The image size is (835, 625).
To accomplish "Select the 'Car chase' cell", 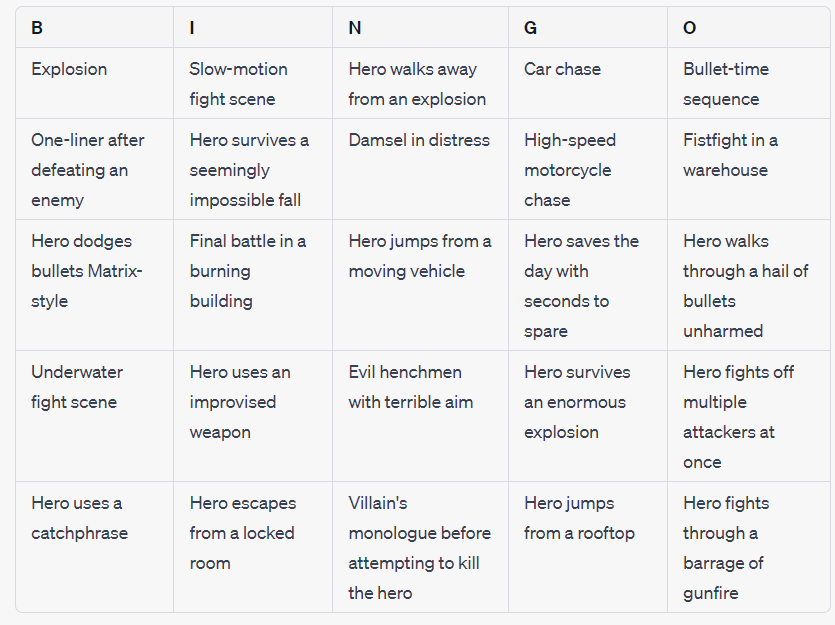I will pyautogui.click(x=561, y=70).
